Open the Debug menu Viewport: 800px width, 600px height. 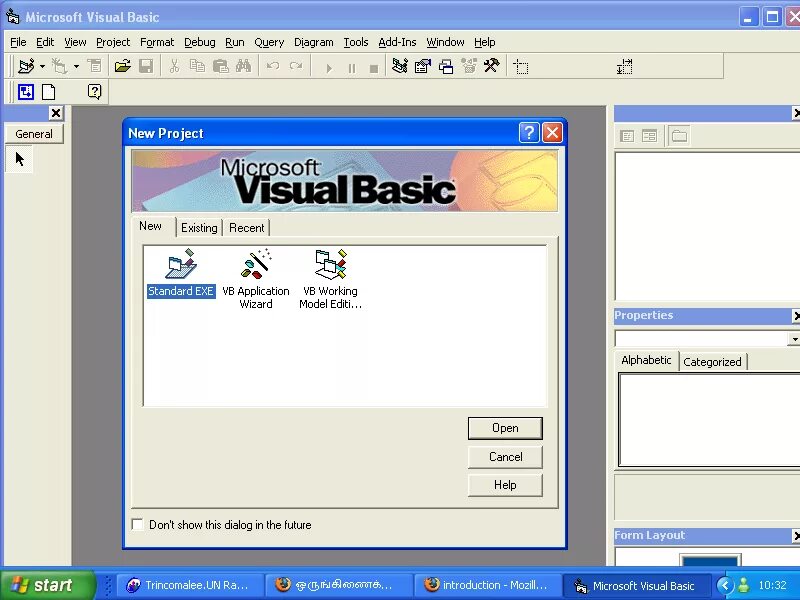tap(199, 42)
